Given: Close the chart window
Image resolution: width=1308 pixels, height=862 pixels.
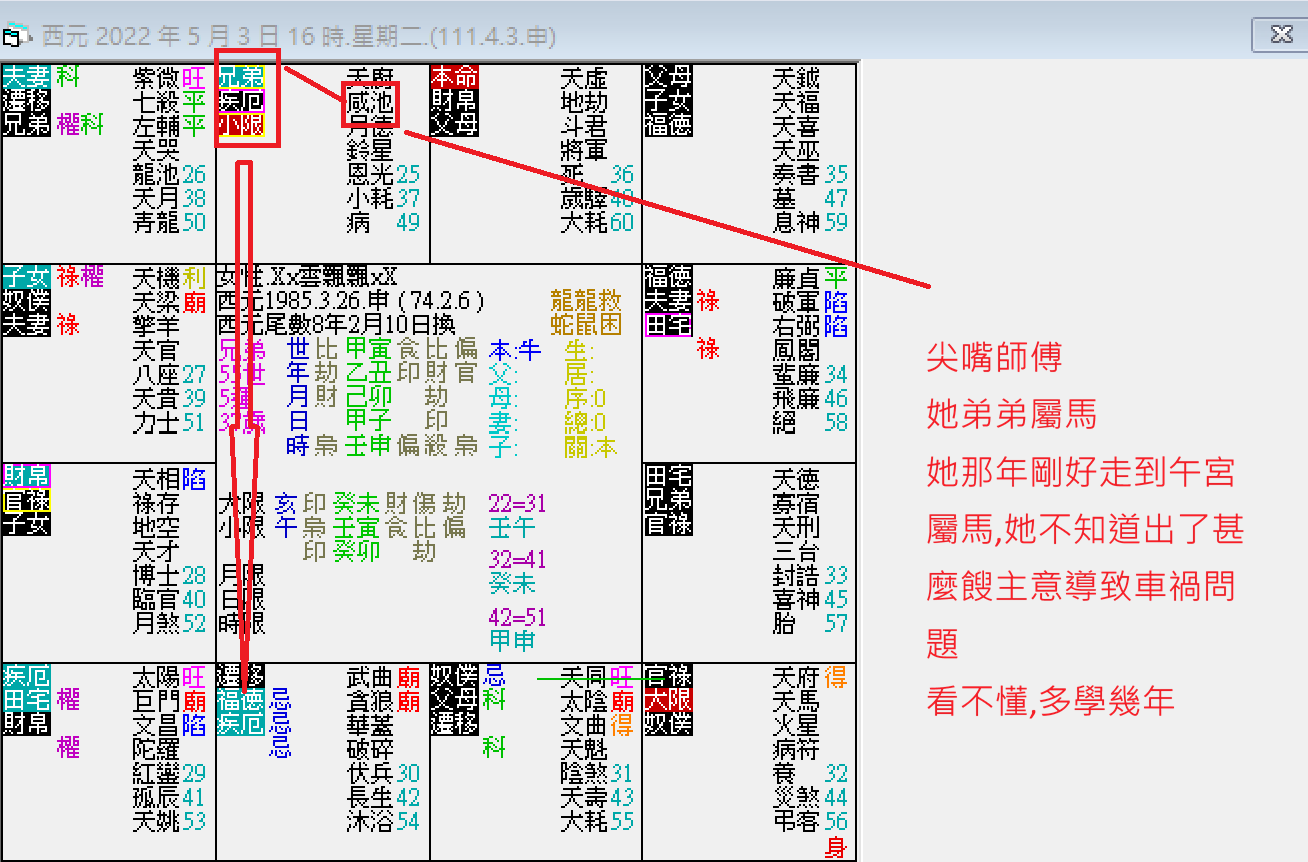Looking at the screenshot, I should (1281, 34).
